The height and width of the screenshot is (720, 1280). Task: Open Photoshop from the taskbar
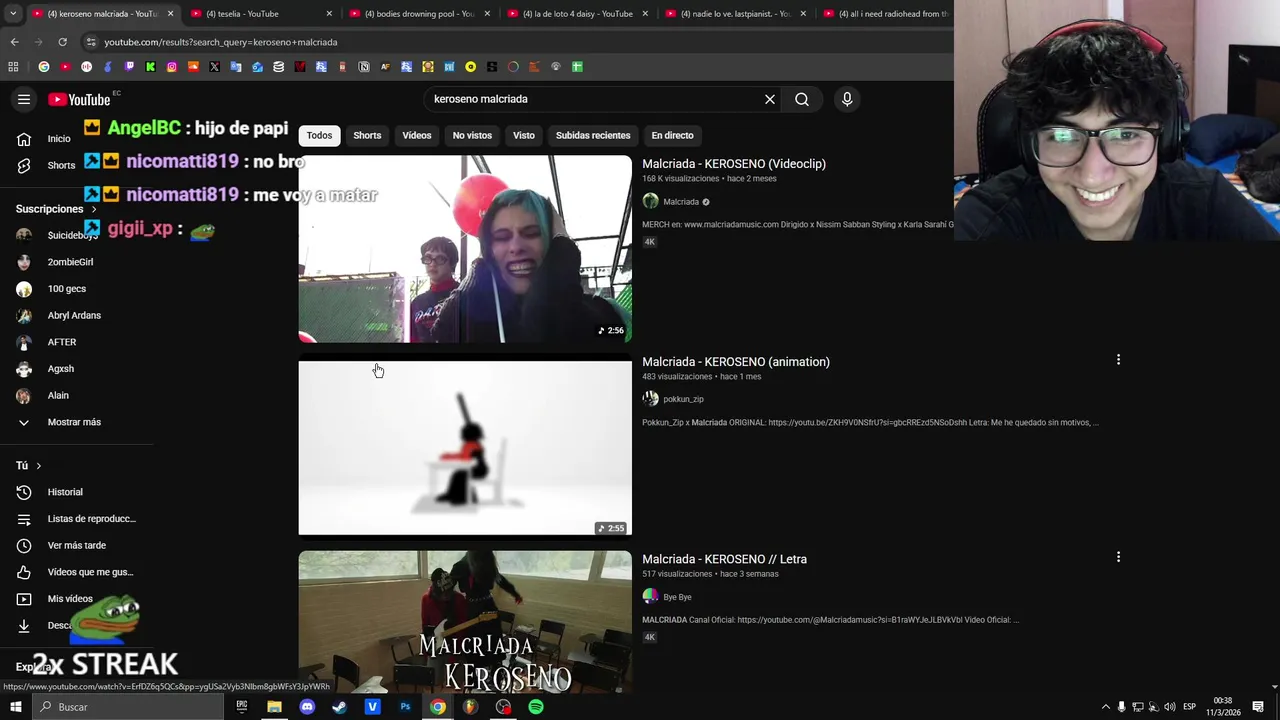tap(405, 707)
